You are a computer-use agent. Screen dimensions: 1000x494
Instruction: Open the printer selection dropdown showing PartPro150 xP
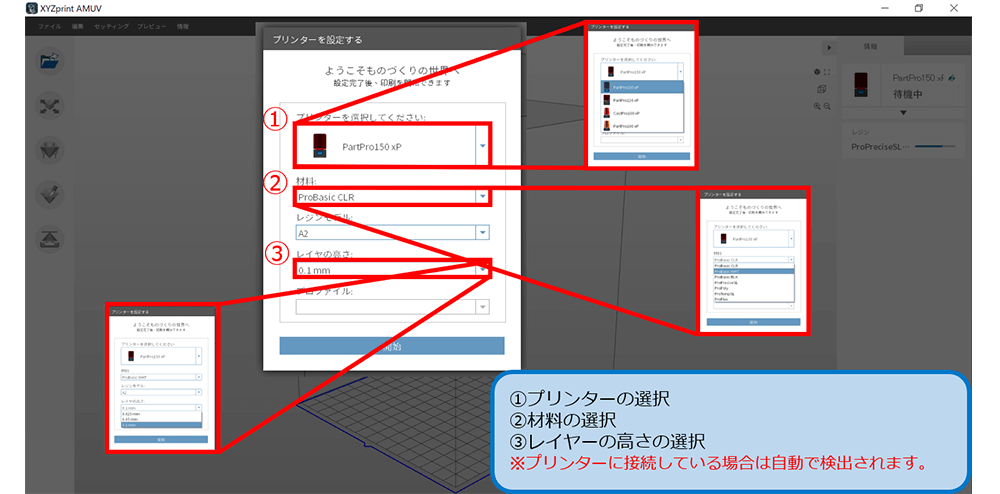pos(392,146)
